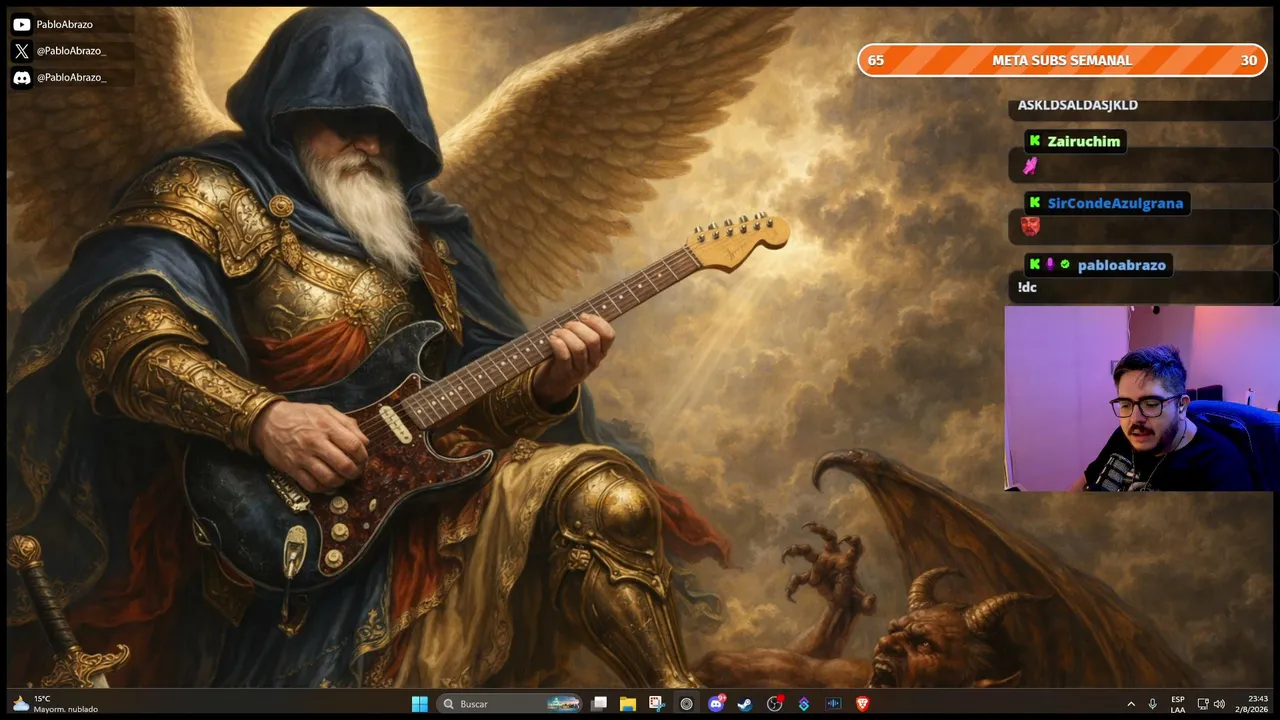Image resolution: width=1280 pixels, height=720 pixels.
Task: Open the weather widget showing 15°C
Action: click(x=55, y=704)
